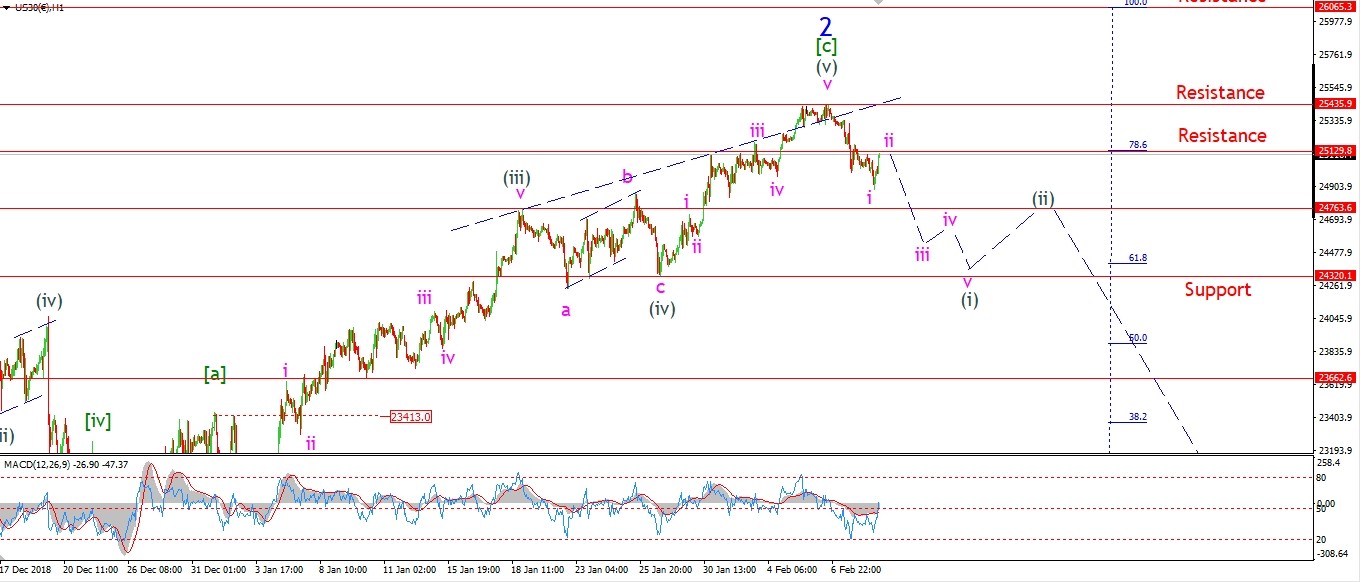Select the US30(€),H1 chart title
Viewport: 1361px width, 582px height.
(x=34, y=7)
